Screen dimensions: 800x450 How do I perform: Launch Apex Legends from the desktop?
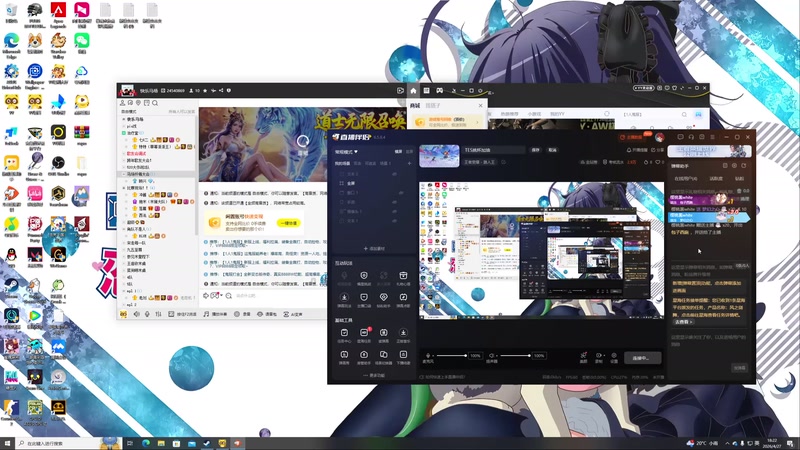(58, 13)
